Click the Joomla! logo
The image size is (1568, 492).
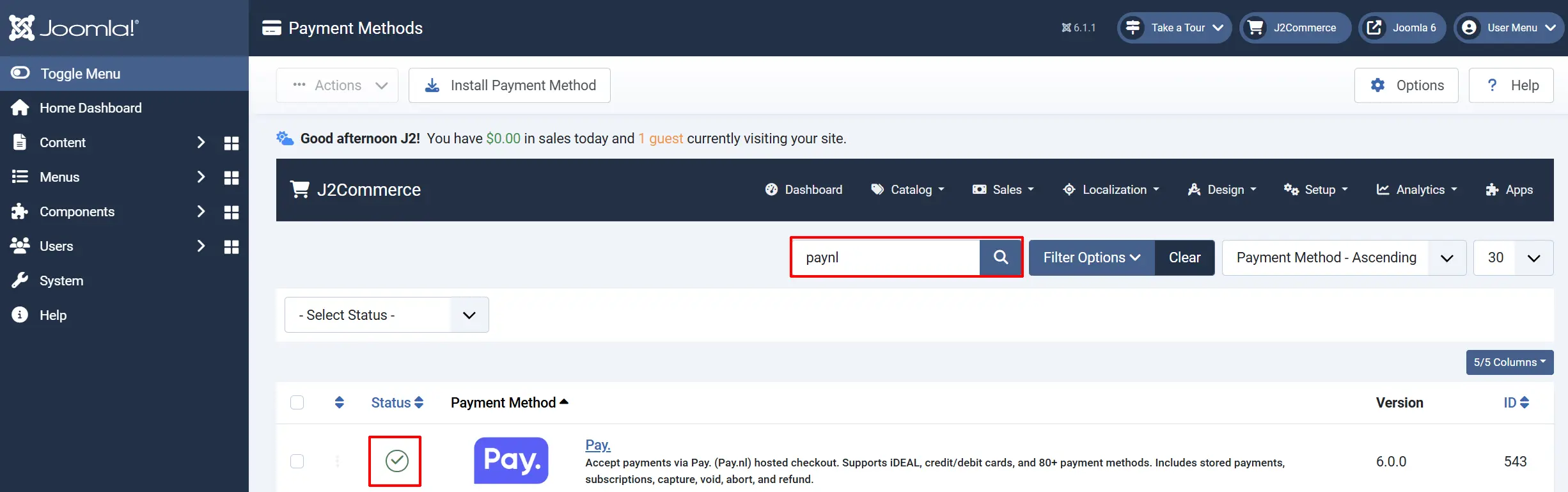point(74,28)
